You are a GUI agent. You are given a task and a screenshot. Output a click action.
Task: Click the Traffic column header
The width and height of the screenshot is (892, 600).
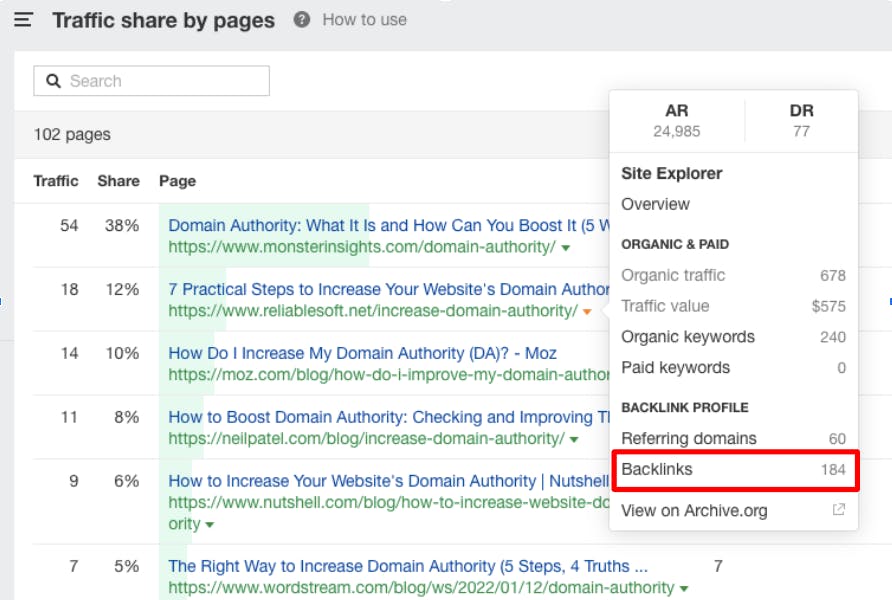click(56, 181)
